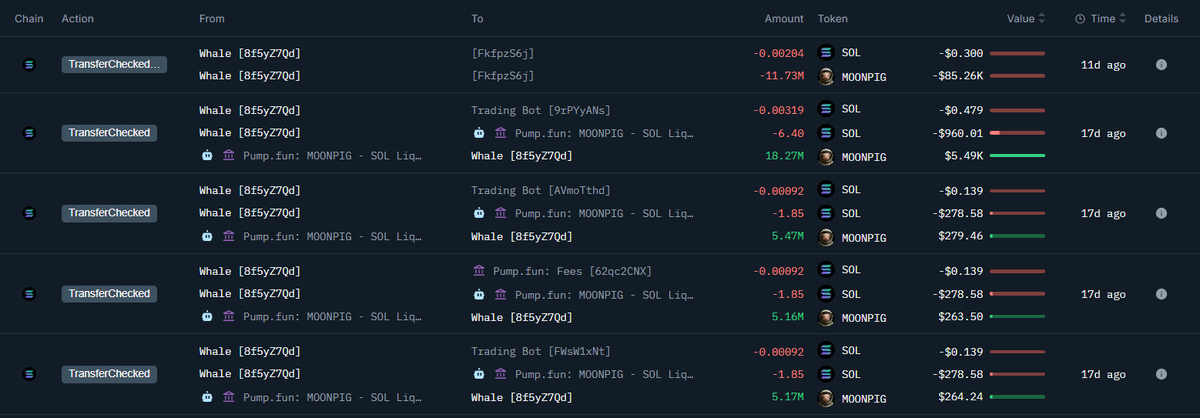Click MOONPIG token icon next to -11.73M amount
The width and height of the screenshot is (1200, 418).
coord(826,75)
